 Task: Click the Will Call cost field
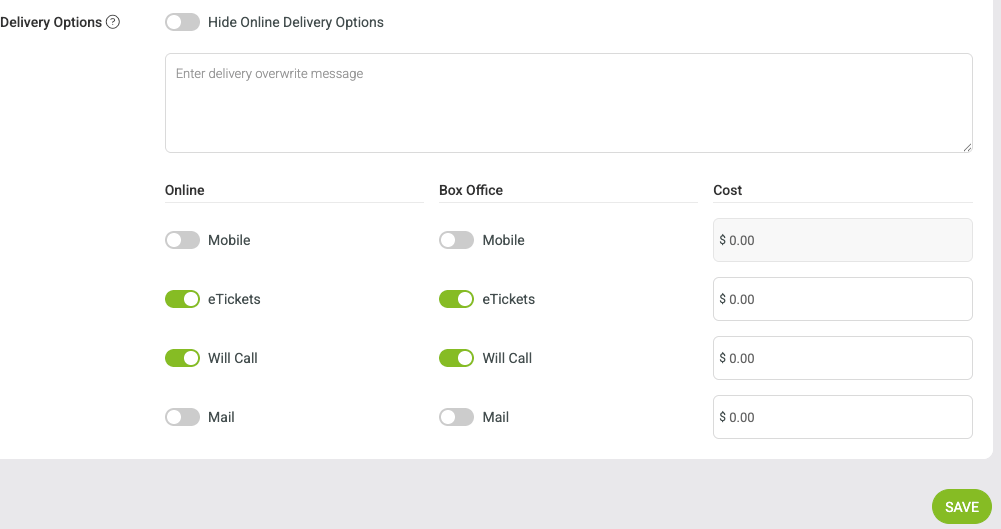[843, 358]
